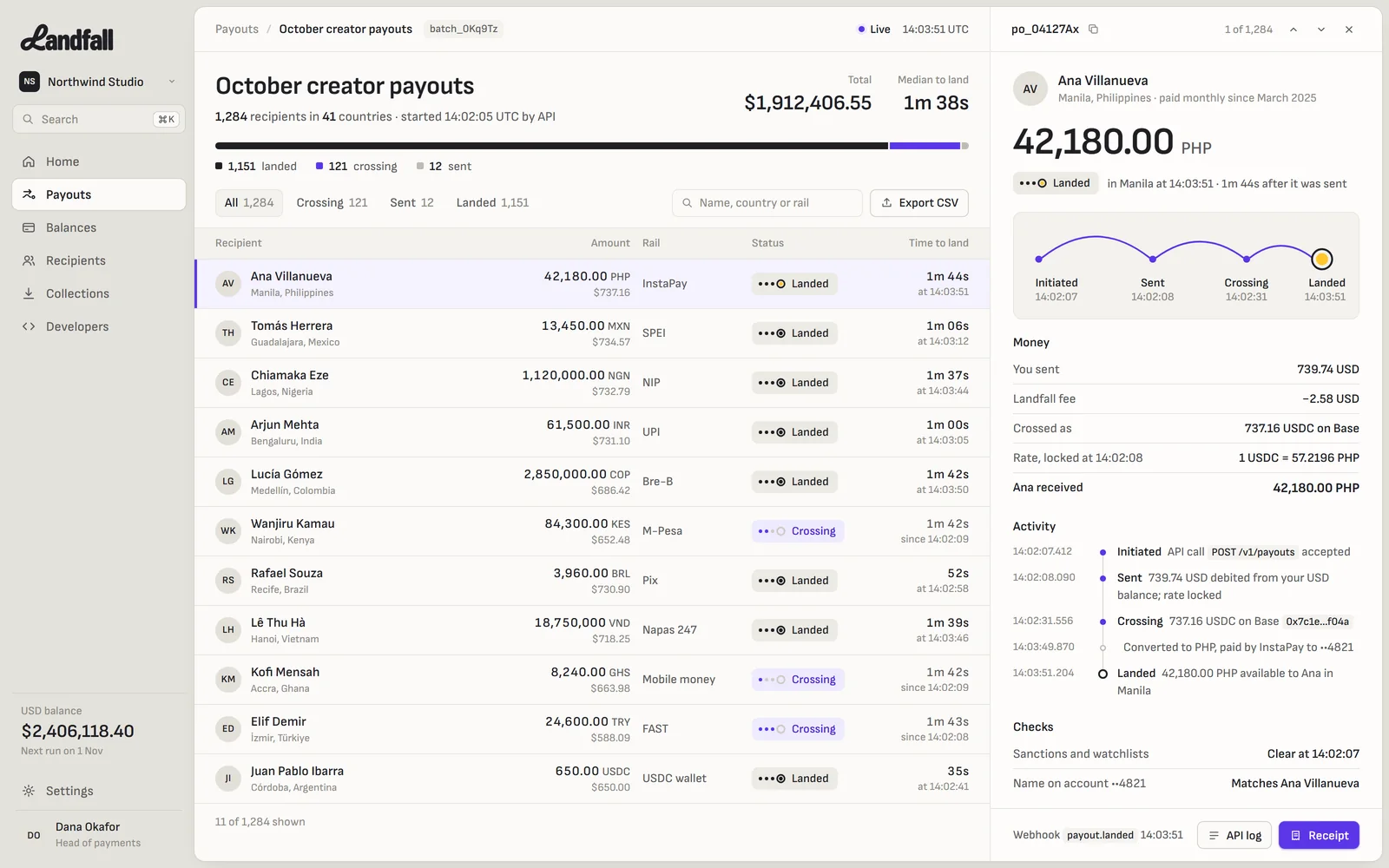Image resolution: width=1389 pixels, height=868 pixels.
Task: Expand the Northwind Studio workspace switcher
Action: [99, 82]
